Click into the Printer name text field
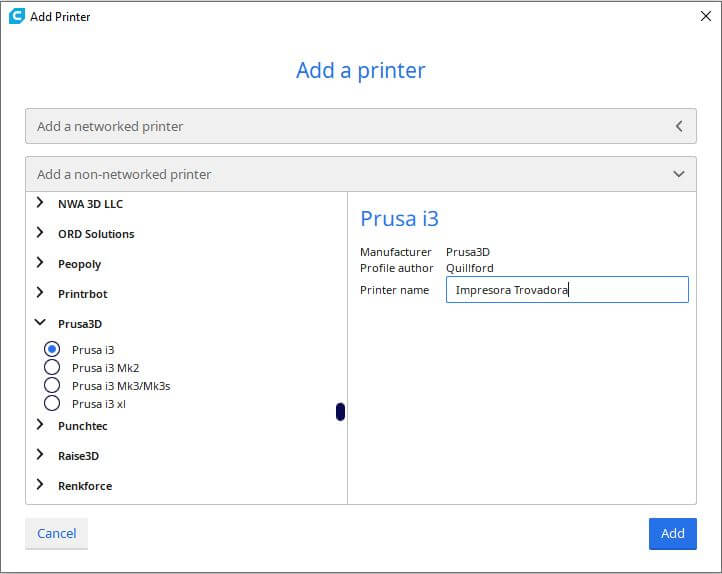 567,290
